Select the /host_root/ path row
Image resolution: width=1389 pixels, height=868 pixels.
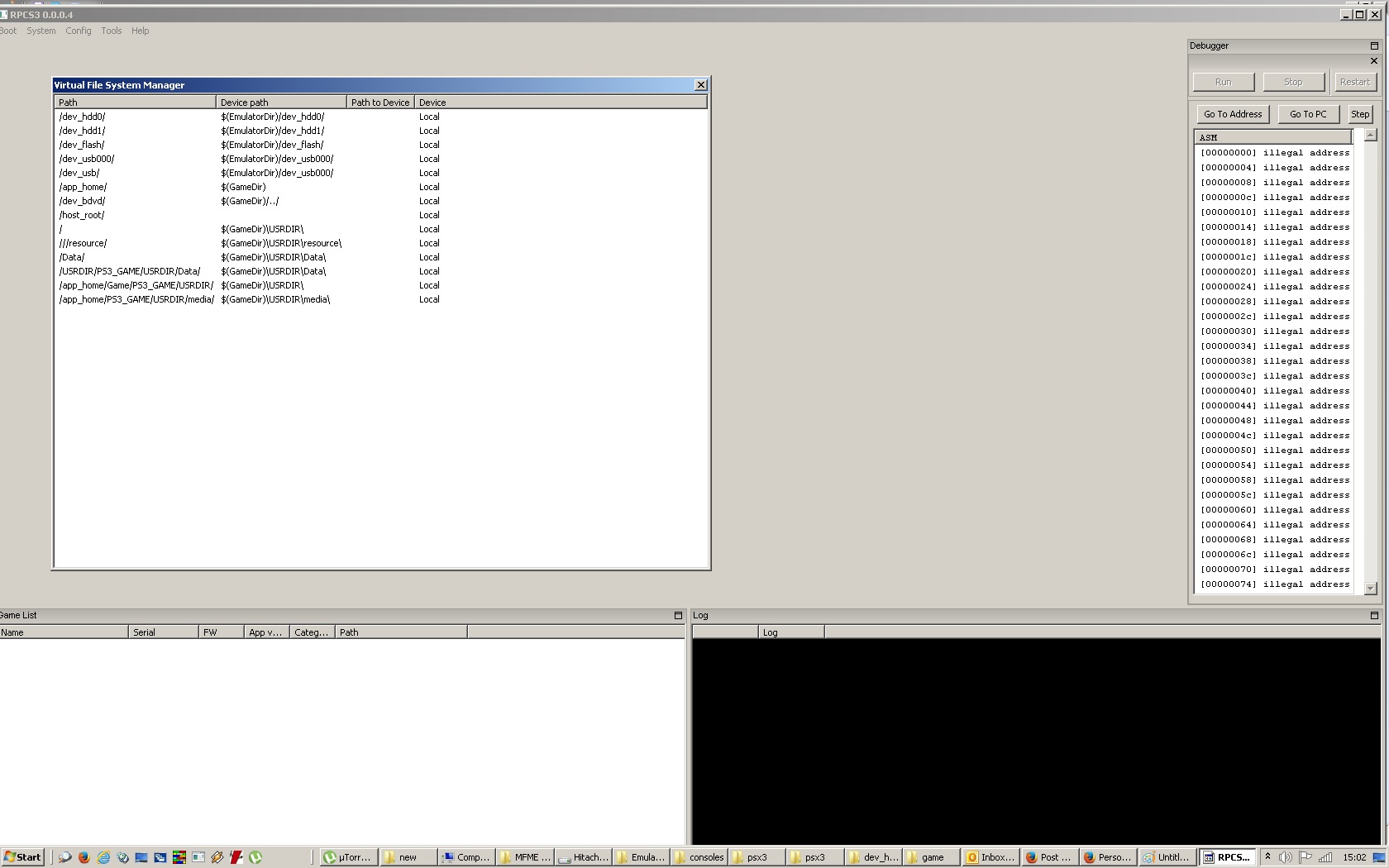[x=380, y=215]
